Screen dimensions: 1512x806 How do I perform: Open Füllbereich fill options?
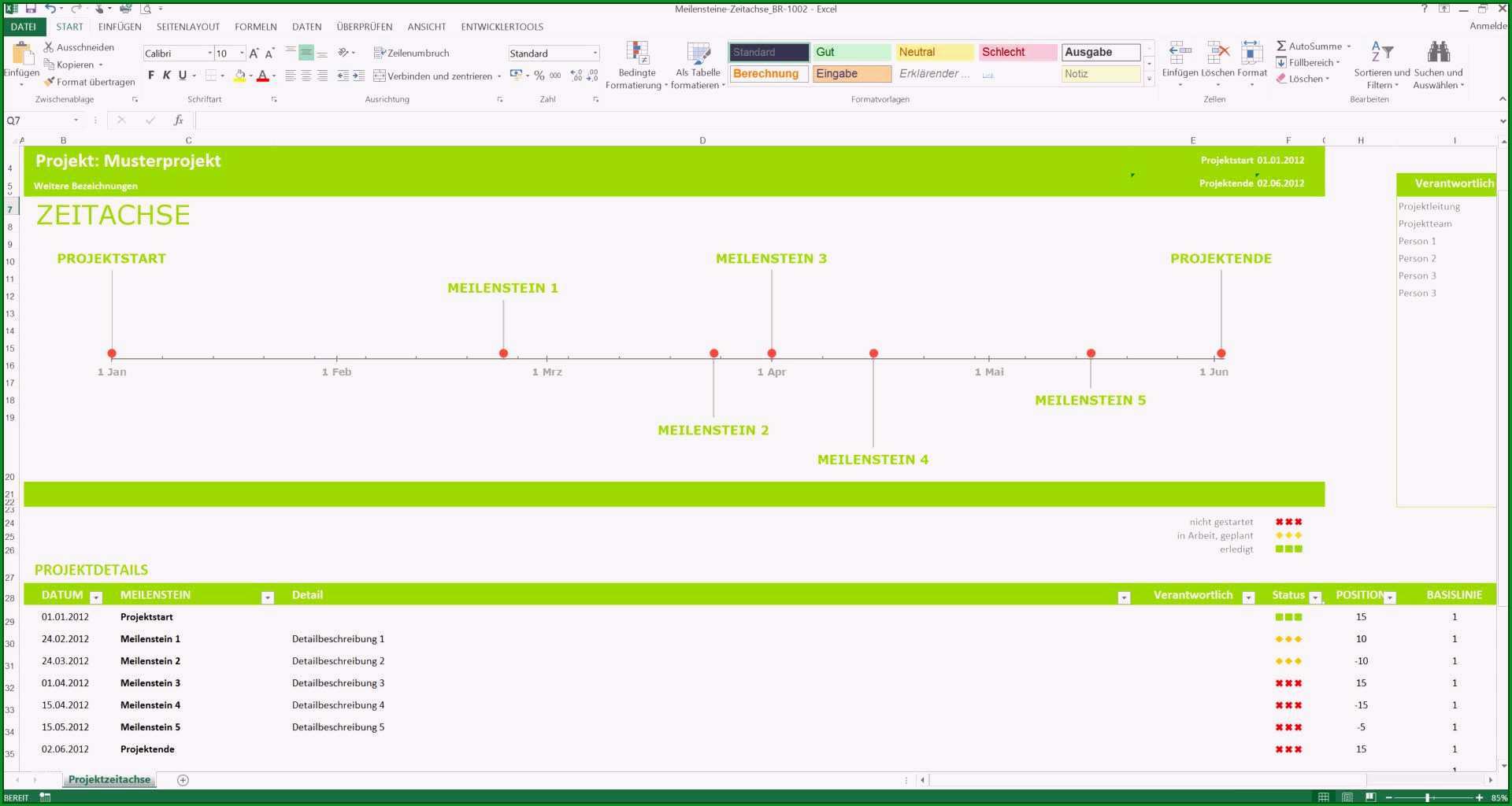(x=1307, y=62)
